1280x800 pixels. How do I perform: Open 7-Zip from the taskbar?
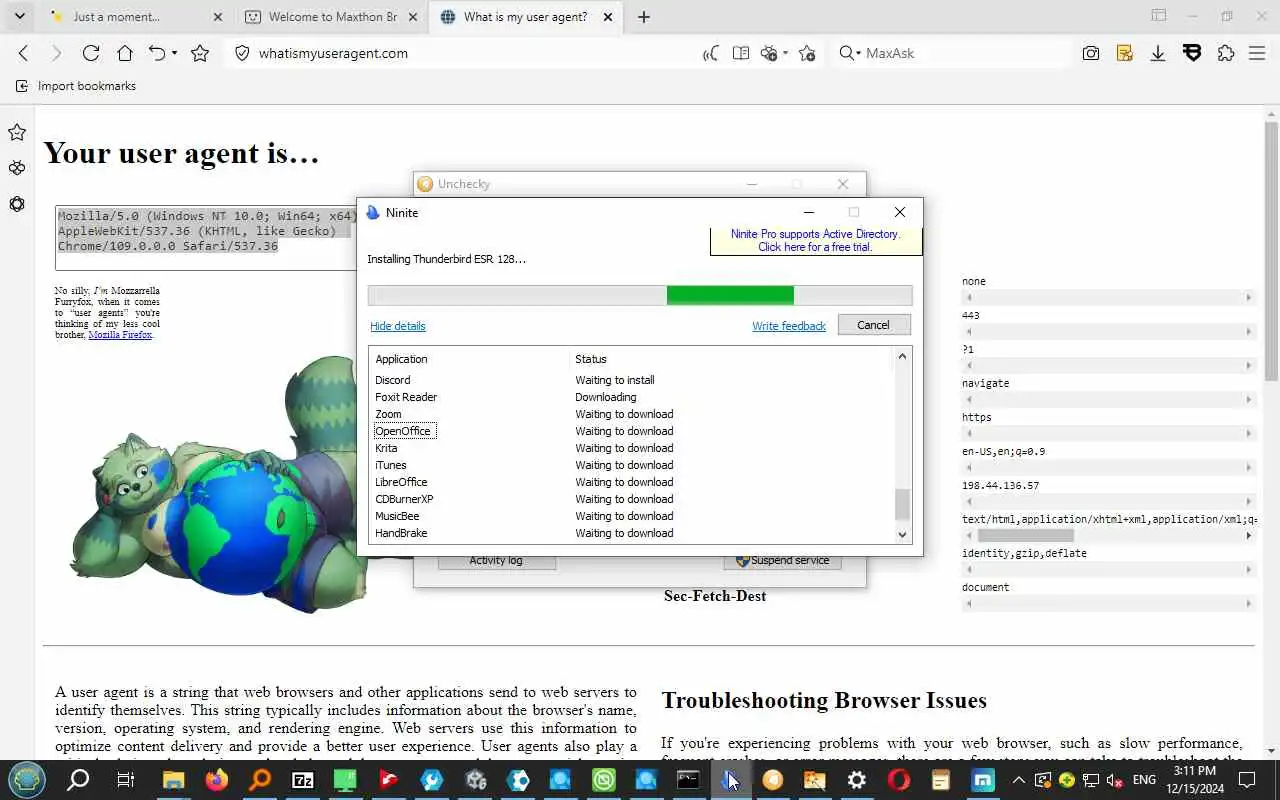point(302,780)
